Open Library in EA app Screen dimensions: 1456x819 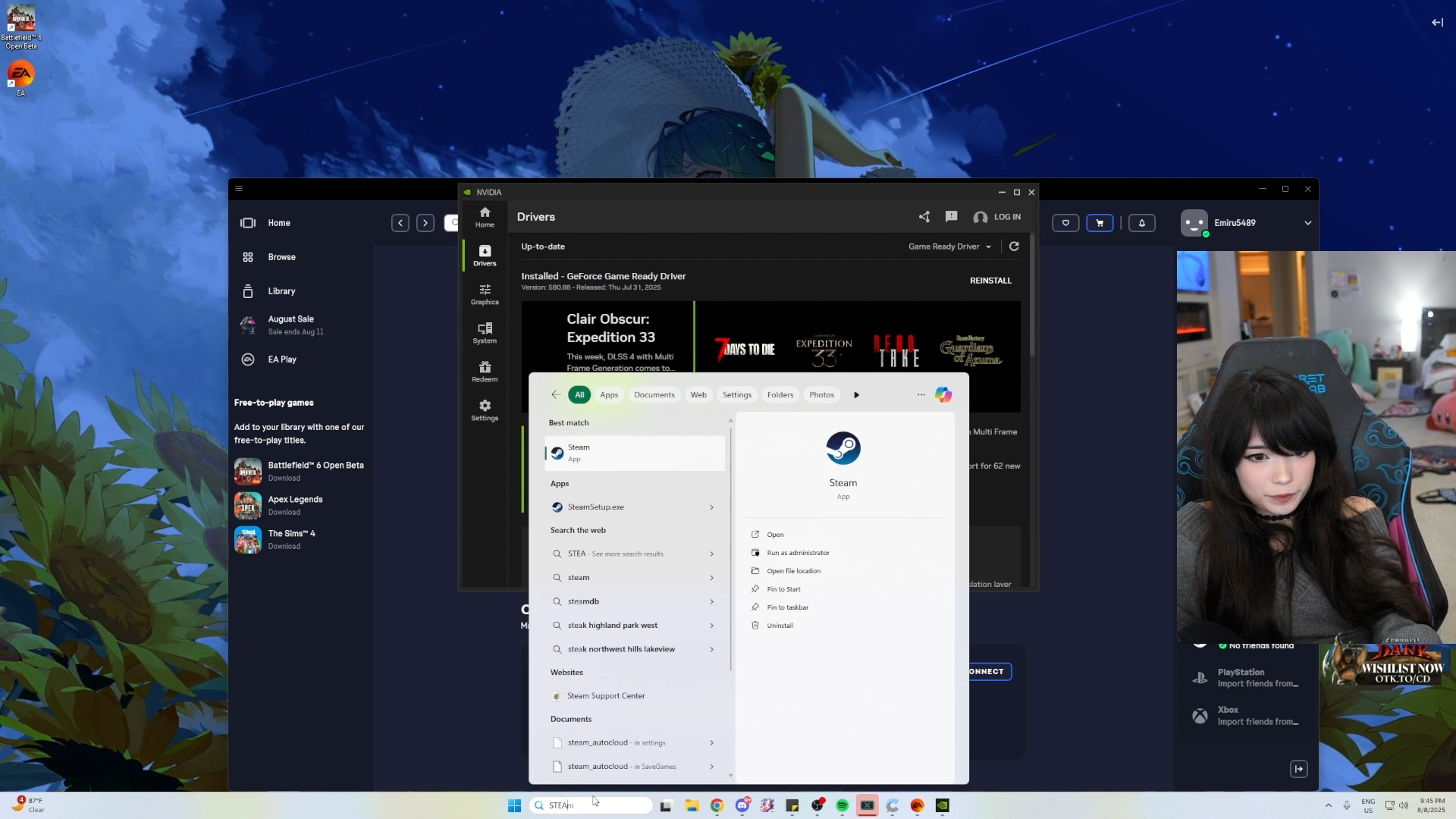pos(281,291)
